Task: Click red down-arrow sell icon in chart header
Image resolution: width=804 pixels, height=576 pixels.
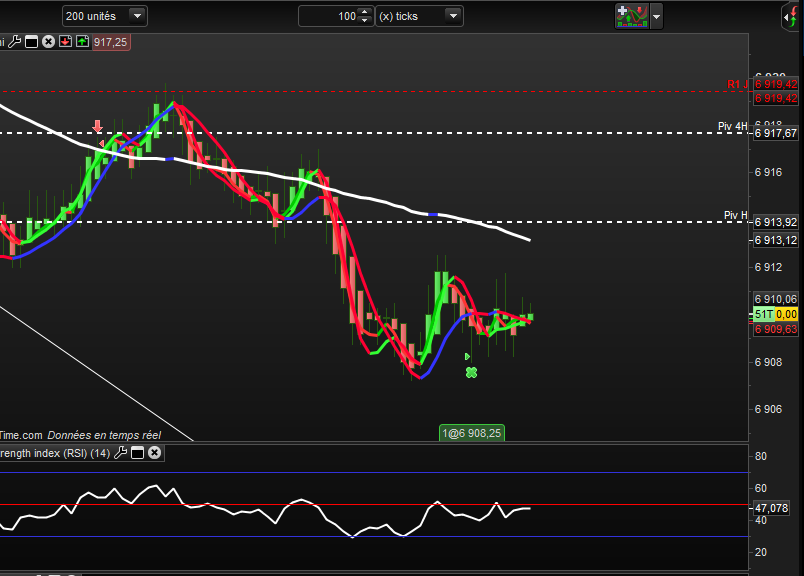Action: click(x=65, y=42)
